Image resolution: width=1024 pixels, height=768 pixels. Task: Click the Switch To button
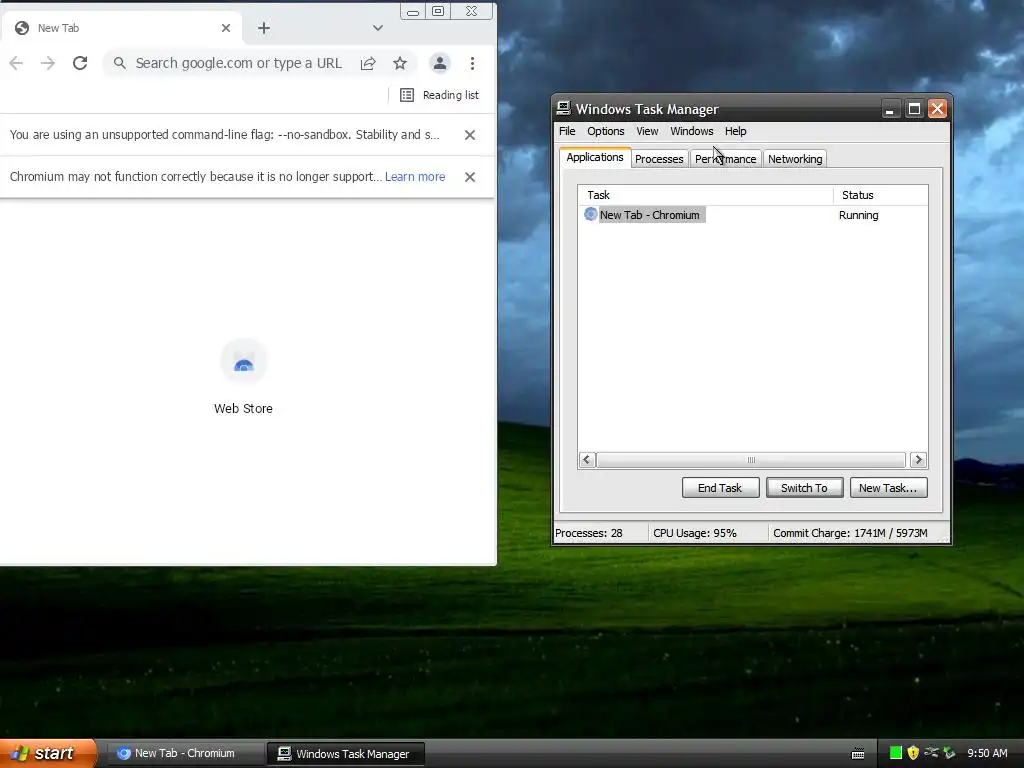pos(804,488)
